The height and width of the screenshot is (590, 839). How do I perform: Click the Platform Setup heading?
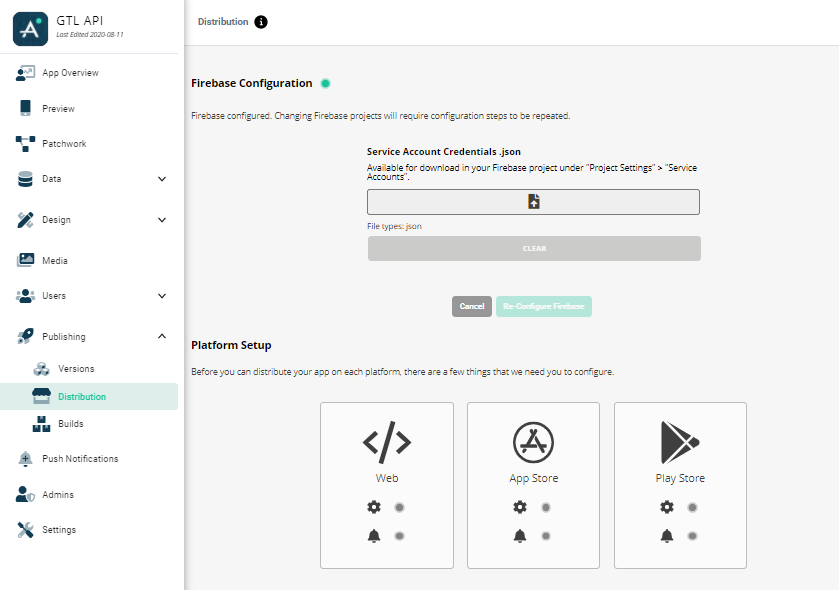[231, 346]
